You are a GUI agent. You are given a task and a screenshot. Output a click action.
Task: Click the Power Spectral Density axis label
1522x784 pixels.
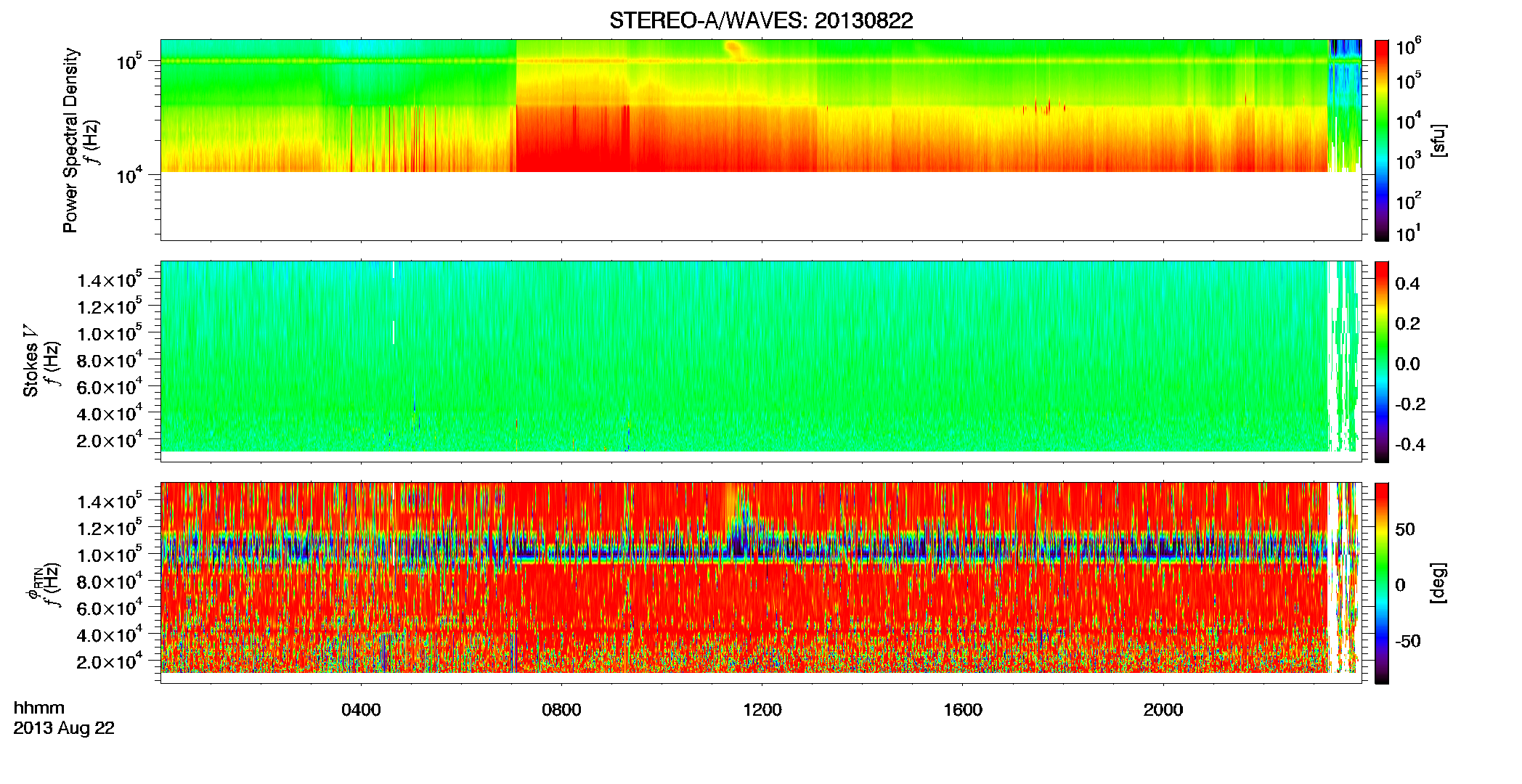pyautogui.click(x=70, y=140)
